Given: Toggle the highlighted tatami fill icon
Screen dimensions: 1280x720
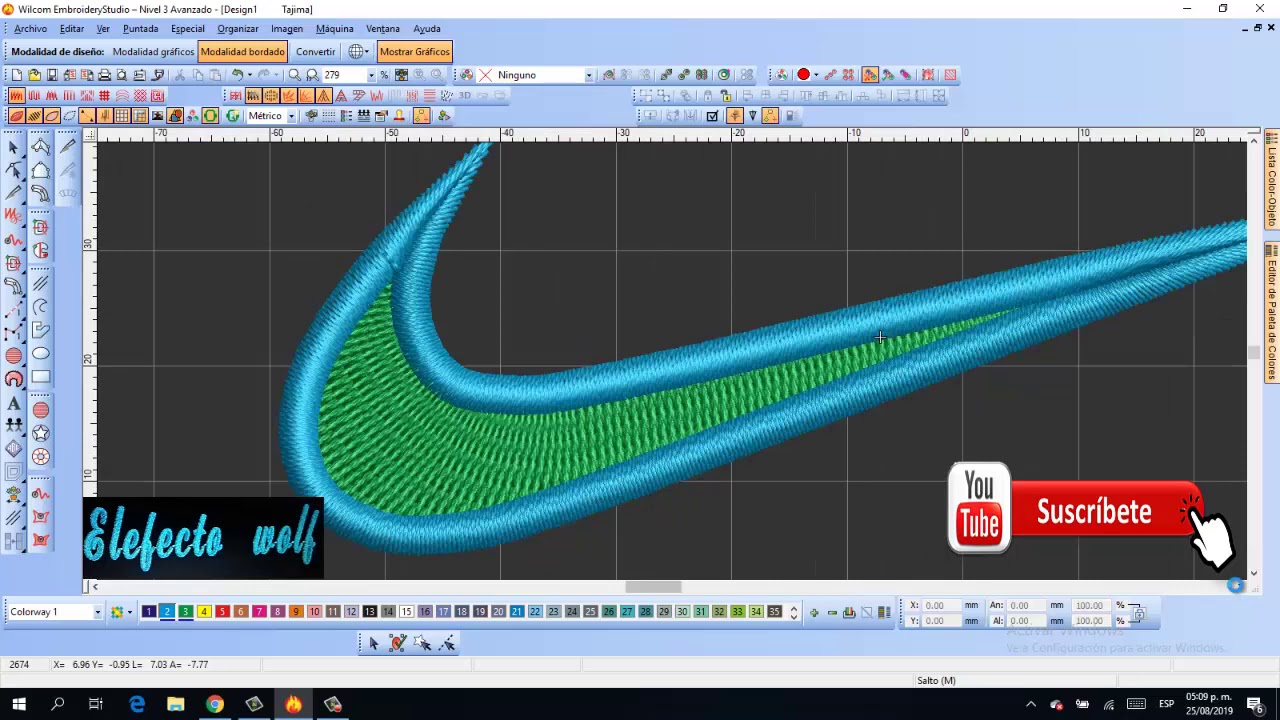Looking at the screenshot, I should click(253, 96).
